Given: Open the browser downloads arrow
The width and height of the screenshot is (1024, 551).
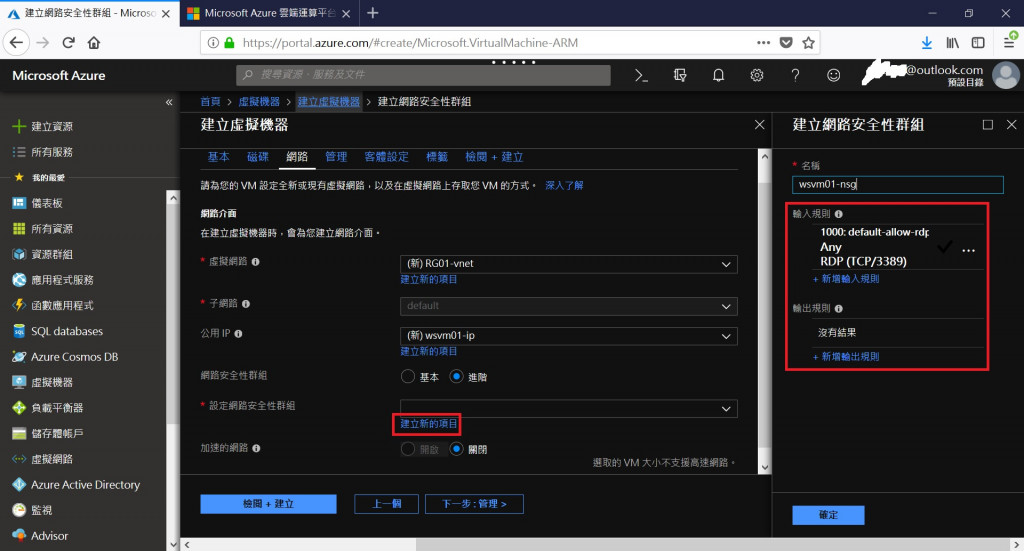Looking at the screenshot, I should click(x=927, y=42).
